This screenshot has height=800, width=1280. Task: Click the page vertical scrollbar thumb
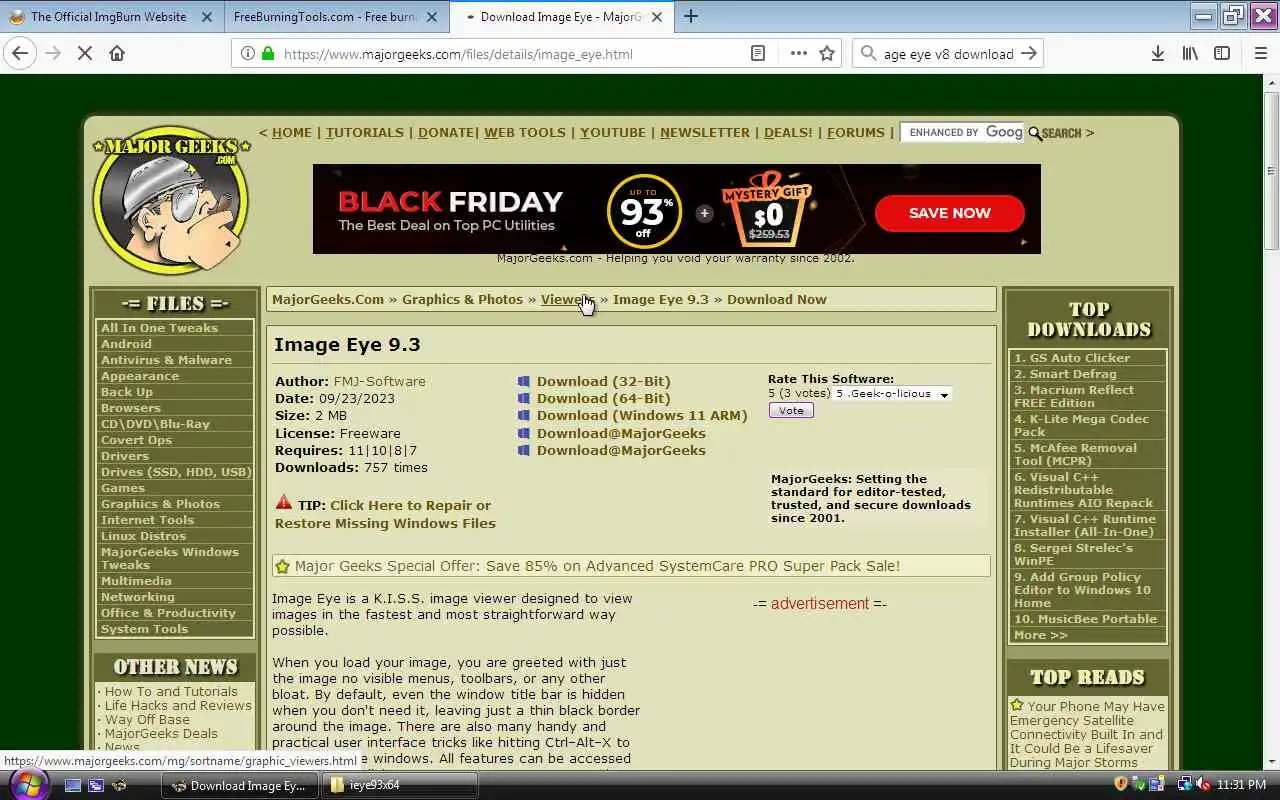(1271, 170)
